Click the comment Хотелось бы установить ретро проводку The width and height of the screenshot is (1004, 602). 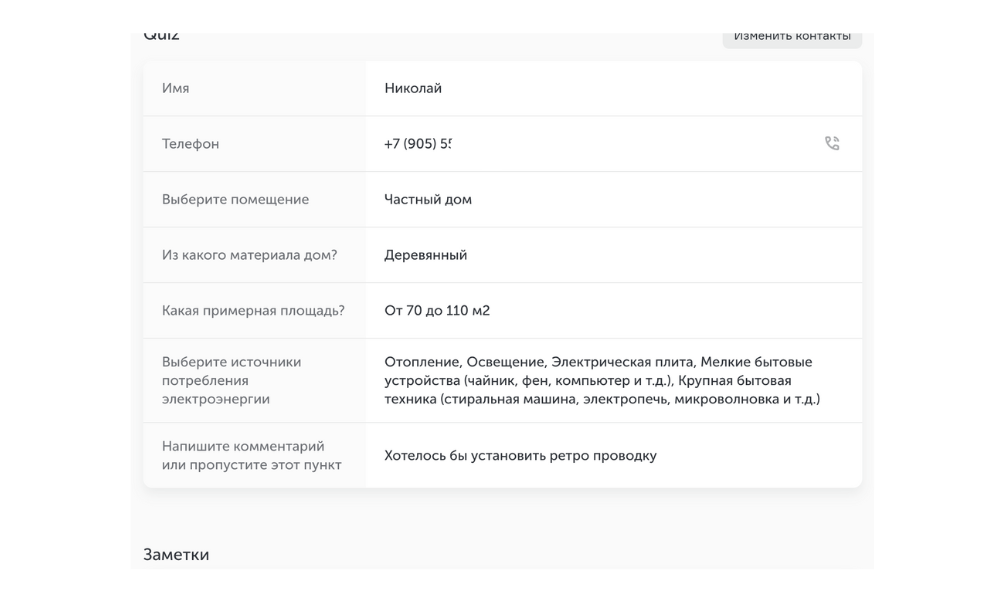point(521,456)
